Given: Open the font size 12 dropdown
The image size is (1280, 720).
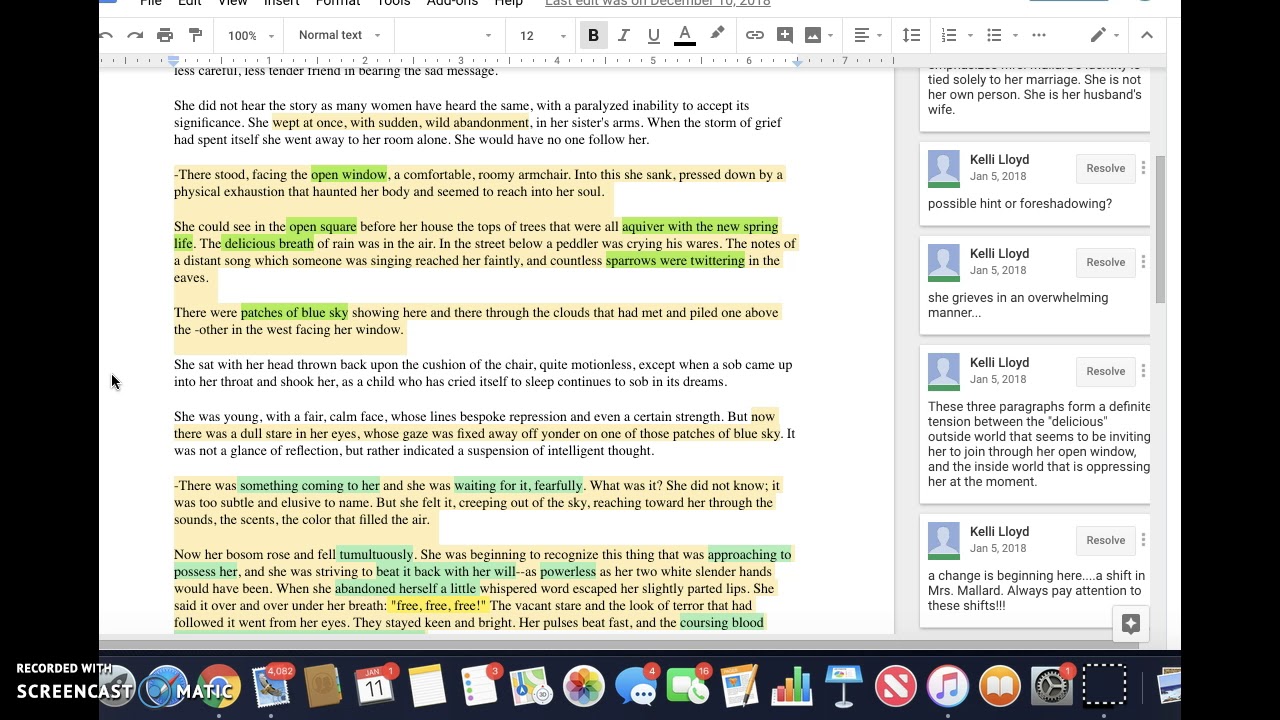Looking at the screenshot, I should [541, 35].
